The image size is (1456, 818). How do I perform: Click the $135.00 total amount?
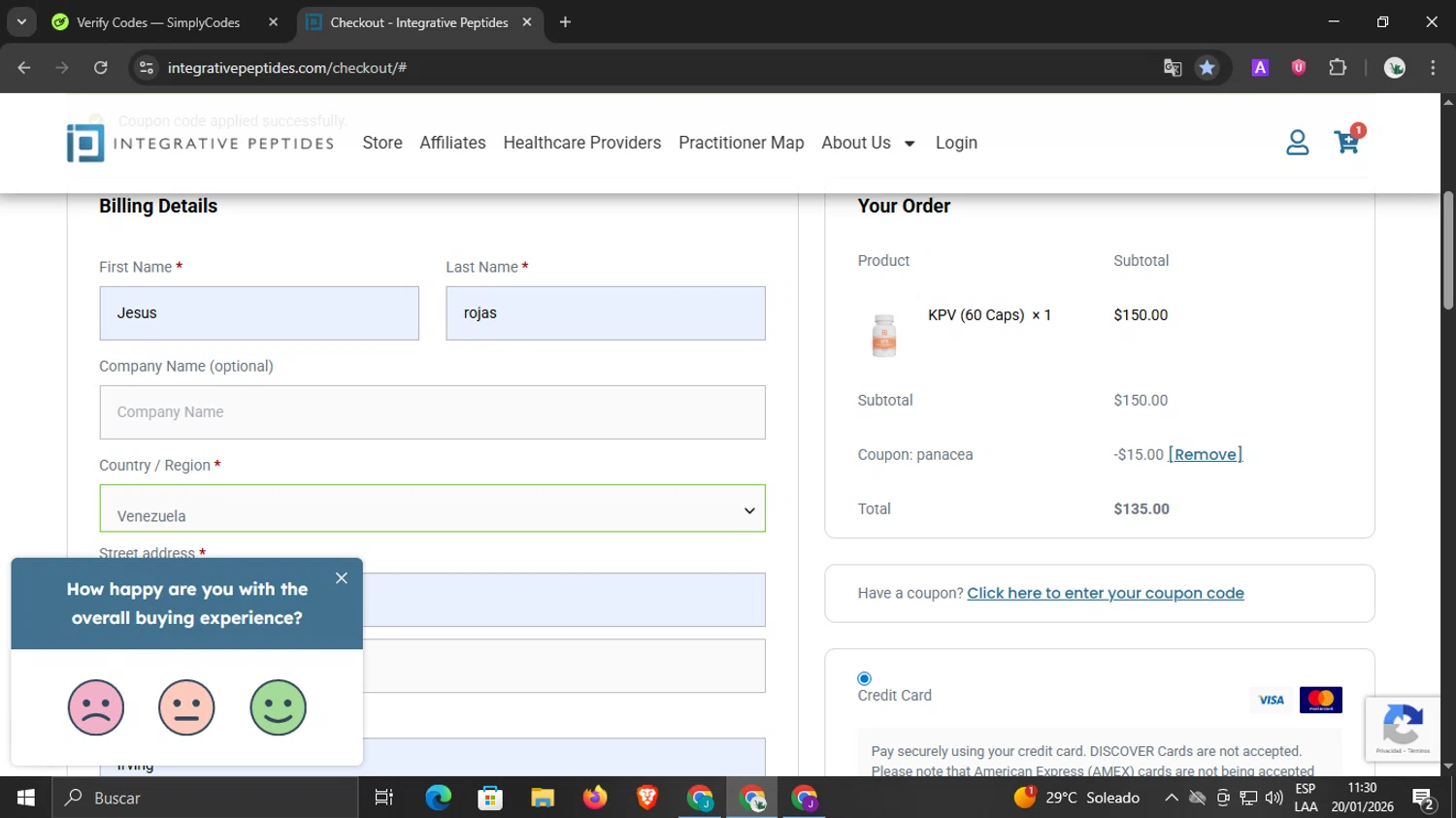[1142, 508]
